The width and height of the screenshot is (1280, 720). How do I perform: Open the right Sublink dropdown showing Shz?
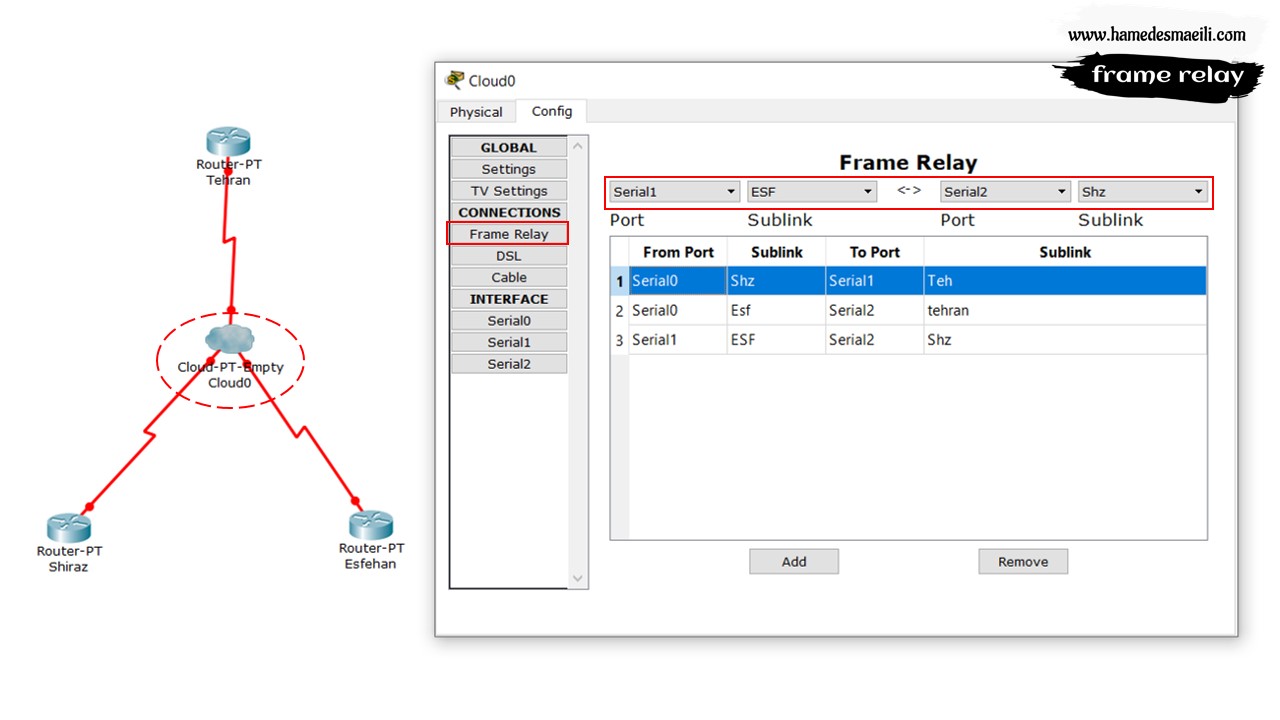coord(1143,192)
